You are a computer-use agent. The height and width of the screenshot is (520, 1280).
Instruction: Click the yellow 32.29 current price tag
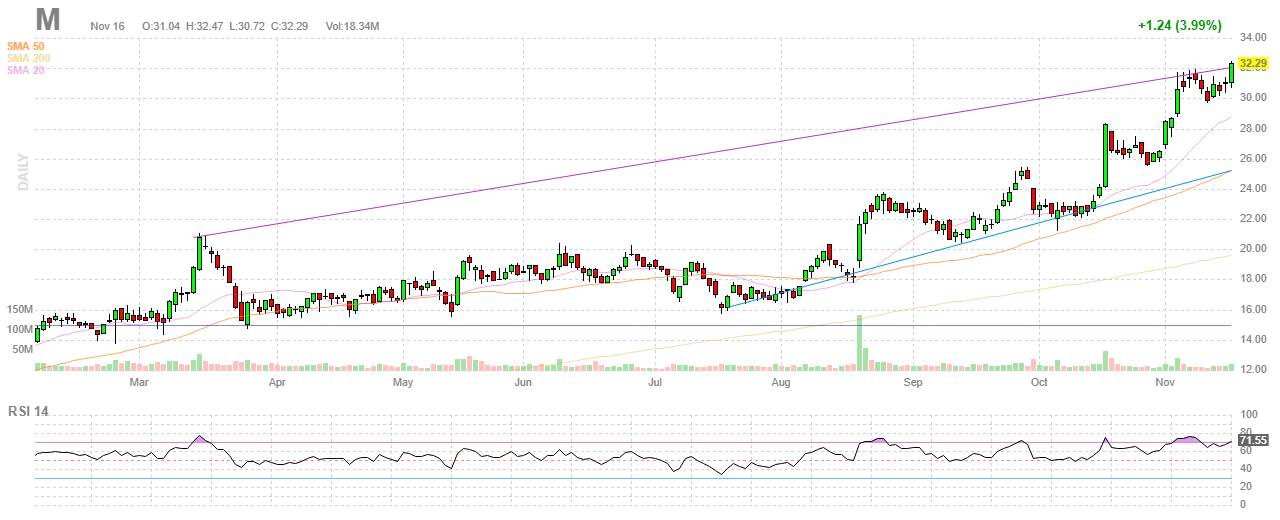pyautogui.click(x=1251, y=63)
